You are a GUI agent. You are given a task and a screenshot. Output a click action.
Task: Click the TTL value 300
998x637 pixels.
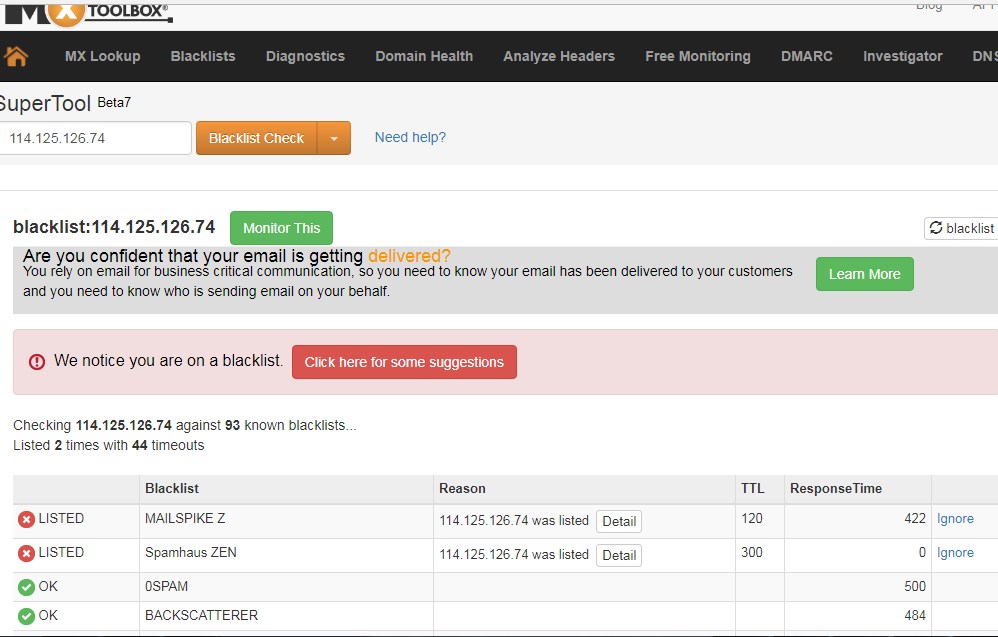tap(752, 552)
